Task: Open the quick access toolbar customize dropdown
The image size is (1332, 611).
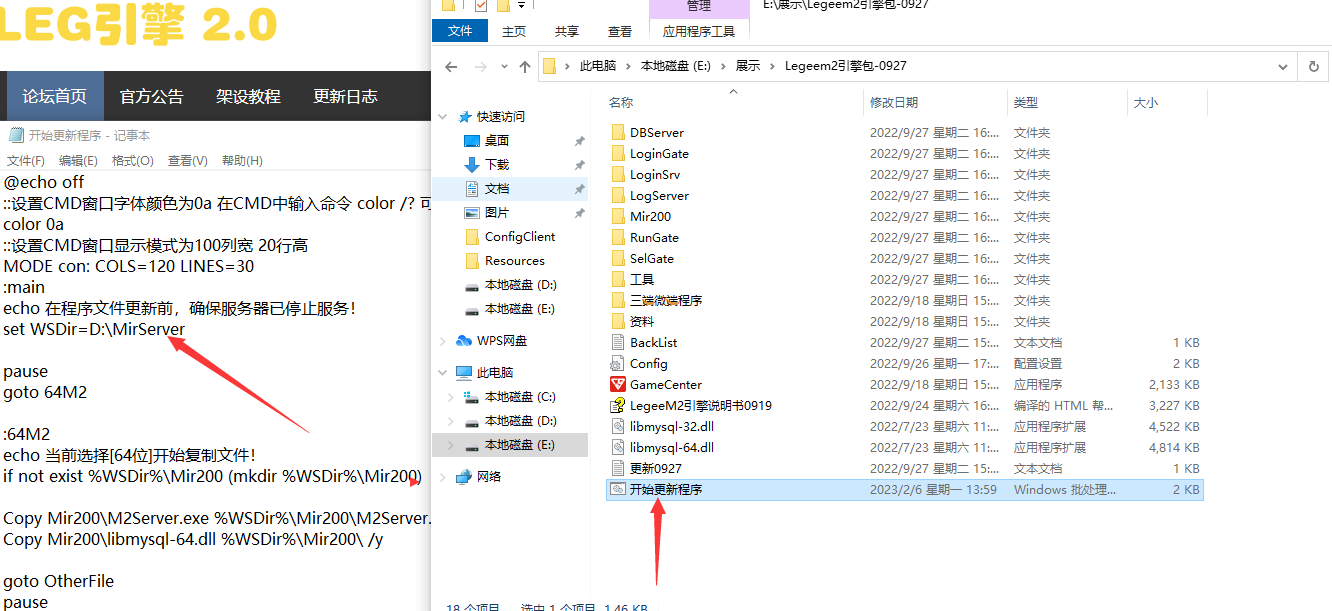Action: coord(521,6)
